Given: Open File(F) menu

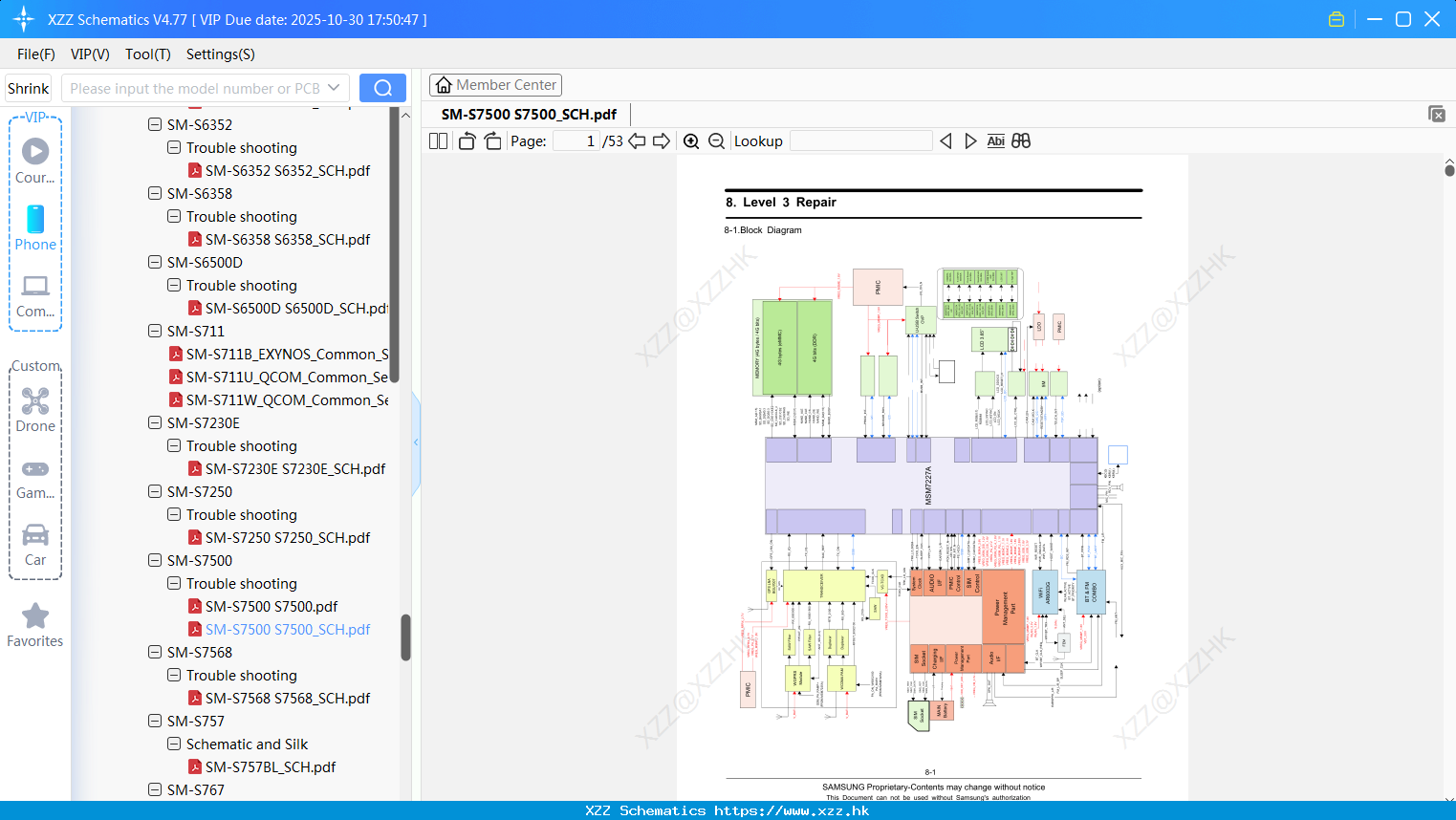Looking at the screenshot, I should [x=36, y=54].
